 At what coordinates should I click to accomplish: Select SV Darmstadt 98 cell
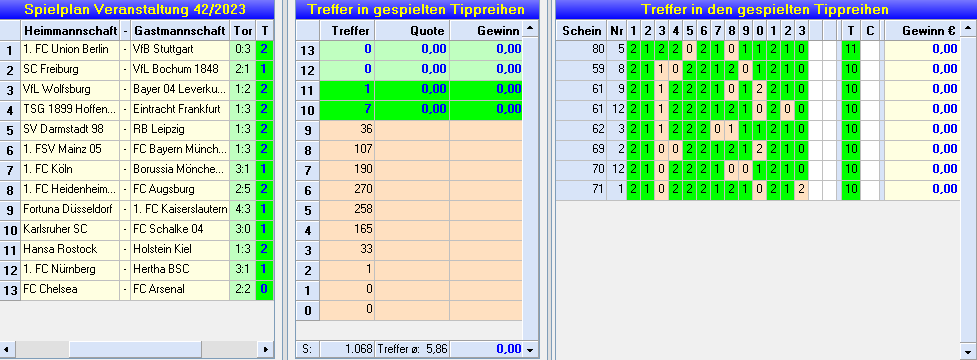[70, 130]
